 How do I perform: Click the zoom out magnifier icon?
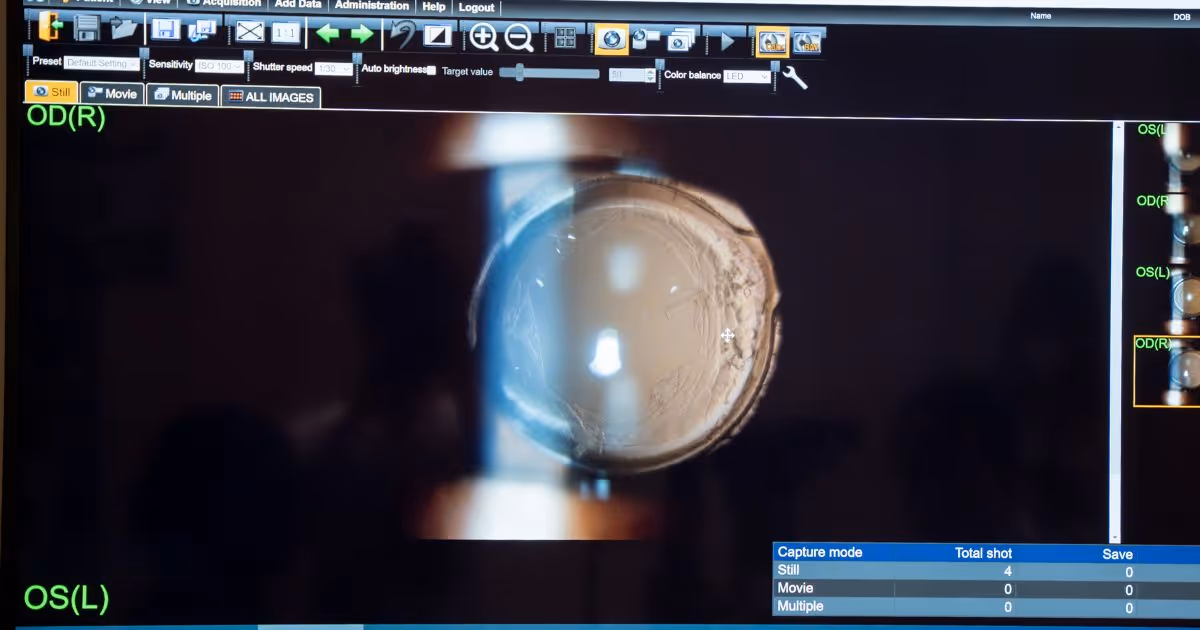519,38
